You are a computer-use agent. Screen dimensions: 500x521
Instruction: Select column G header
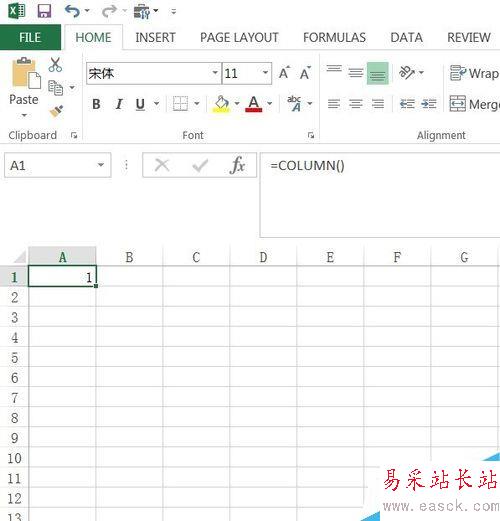464,257
